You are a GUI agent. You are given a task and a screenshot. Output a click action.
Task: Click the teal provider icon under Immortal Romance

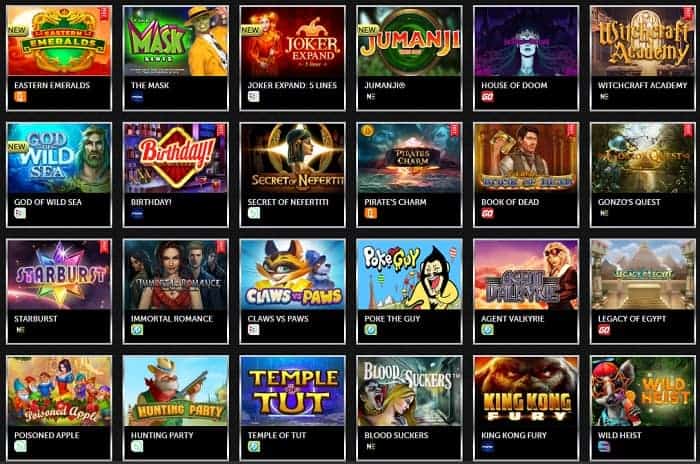pyautogui.click(x=137, y=330)
